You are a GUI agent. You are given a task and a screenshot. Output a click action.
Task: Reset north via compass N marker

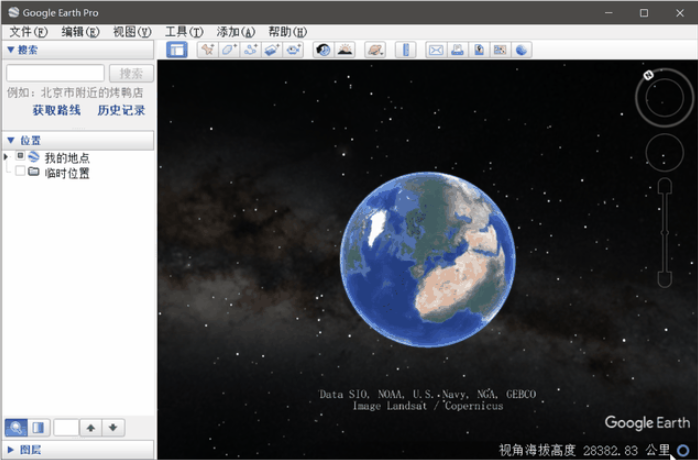click(649, 75)
